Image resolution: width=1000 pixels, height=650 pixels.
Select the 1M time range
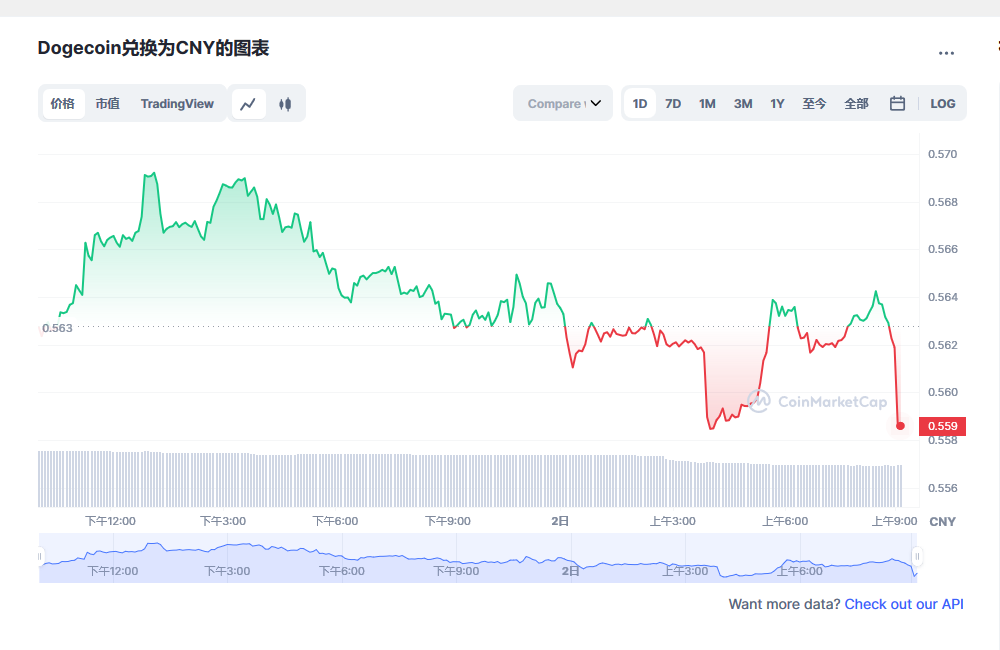tap(707, 103)
